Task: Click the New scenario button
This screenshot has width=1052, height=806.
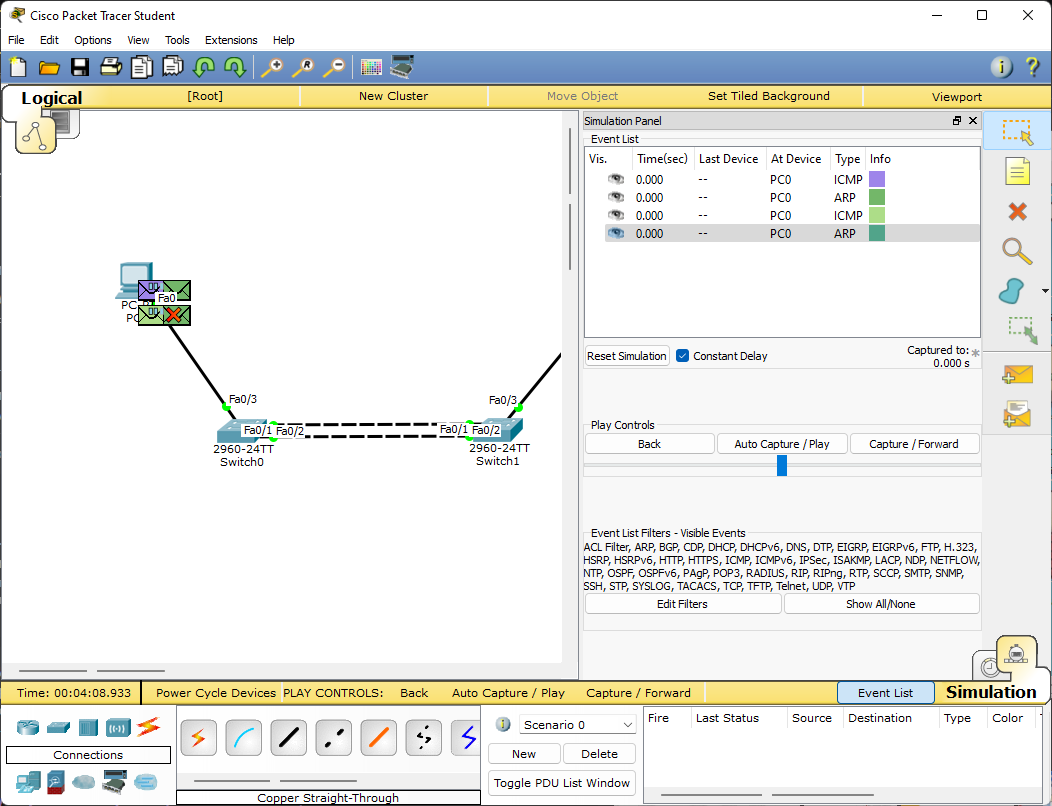Action: [x=524, y=754]
